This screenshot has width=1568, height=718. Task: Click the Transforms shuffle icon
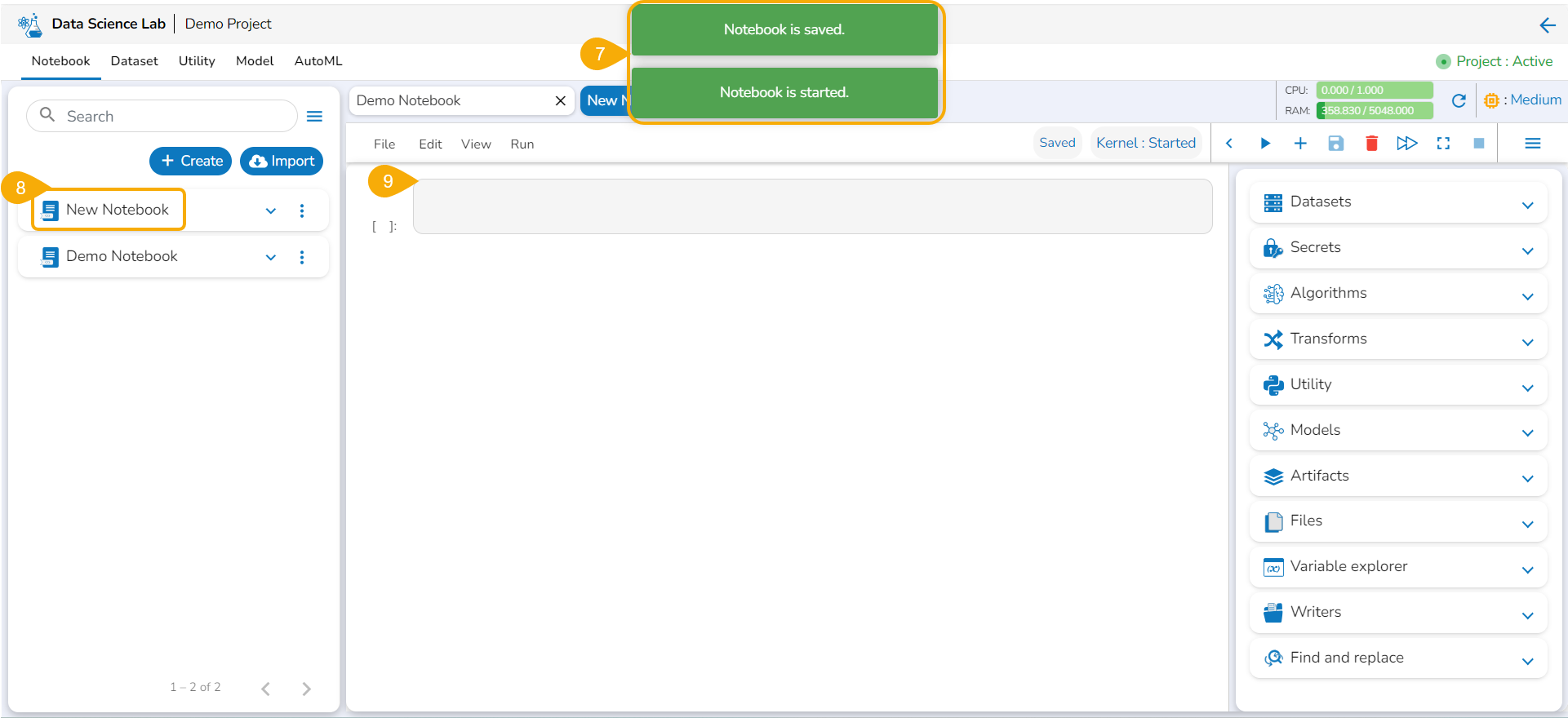(1273, 339)
